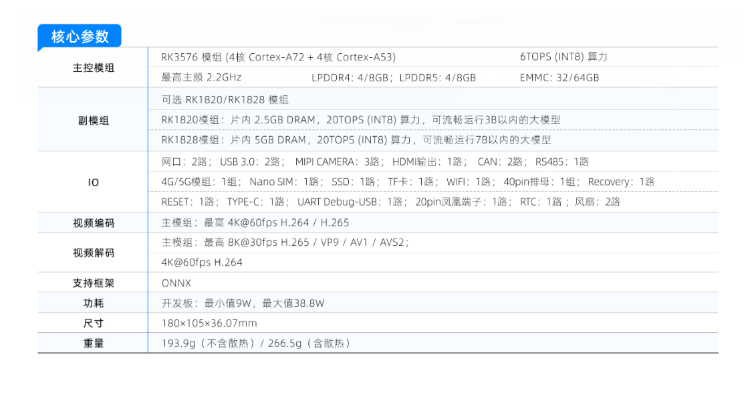
Task: Click 可选 RK1820/RK1828 模组 line
Action: [225, 100]
